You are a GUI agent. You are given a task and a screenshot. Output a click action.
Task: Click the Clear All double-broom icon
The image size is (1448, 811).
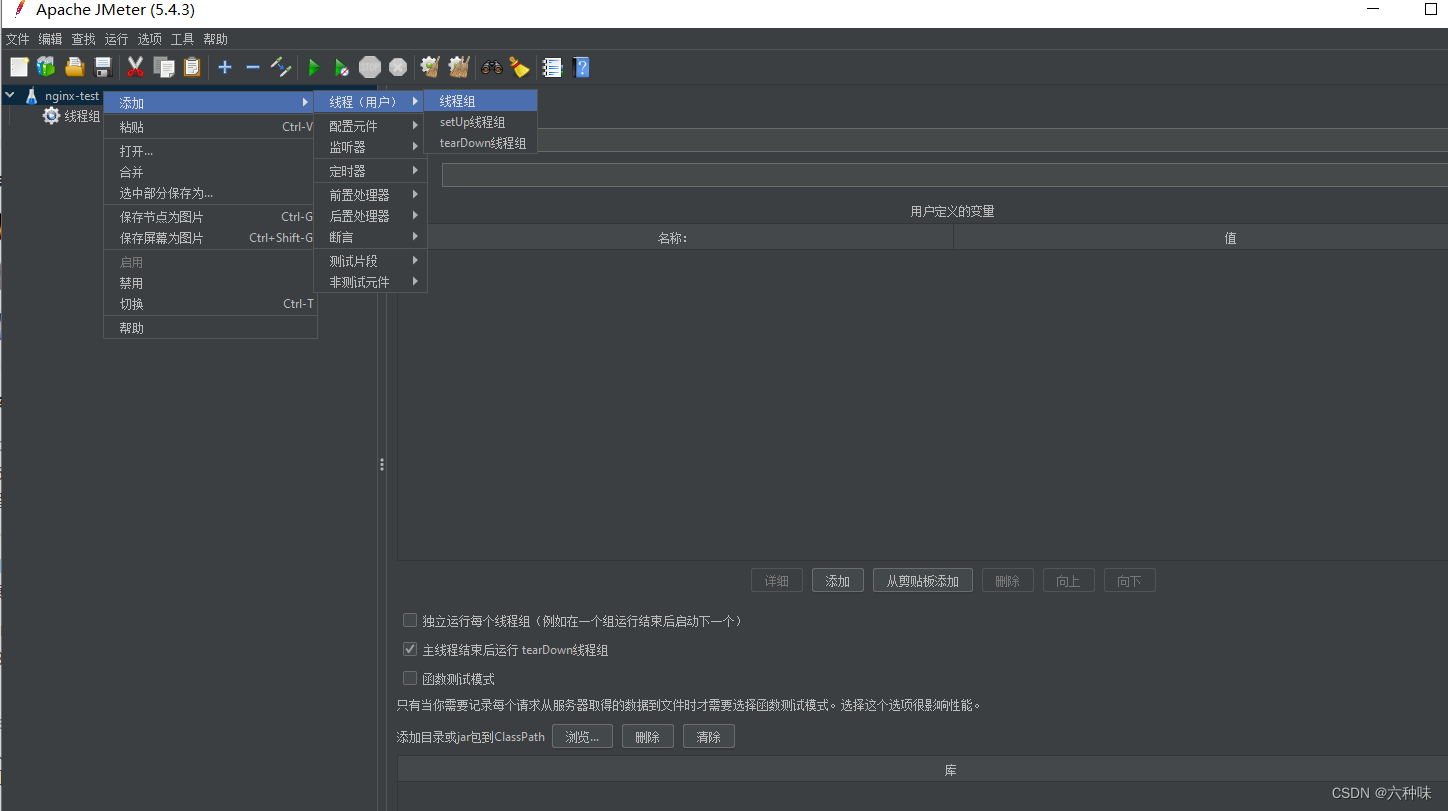coord(458,67)
